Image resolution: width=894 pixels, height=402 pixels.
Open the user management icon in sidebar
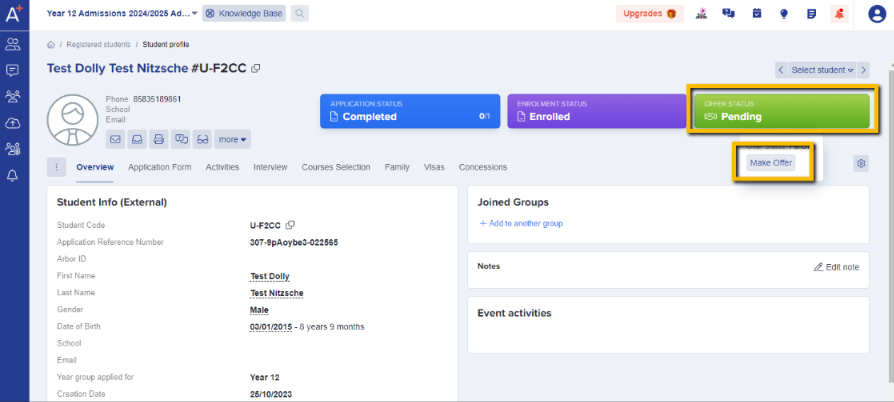[x=12, y=149]
